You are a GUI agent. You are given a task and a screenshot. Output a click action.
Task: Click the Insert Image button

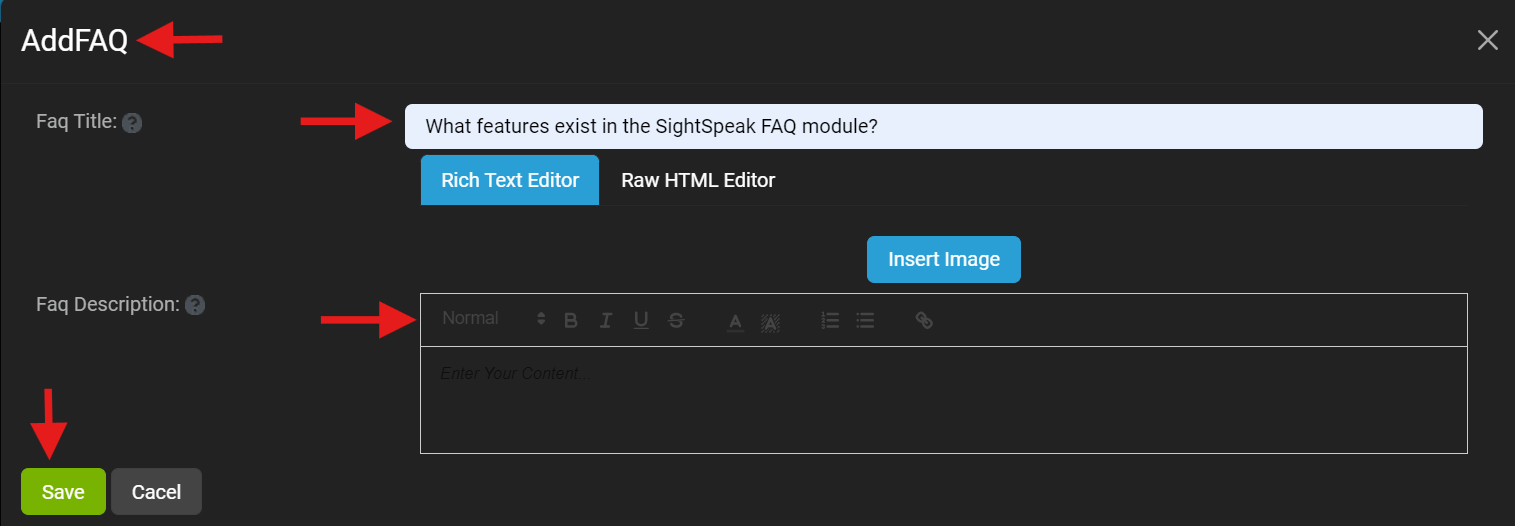(x=944, y=259)
